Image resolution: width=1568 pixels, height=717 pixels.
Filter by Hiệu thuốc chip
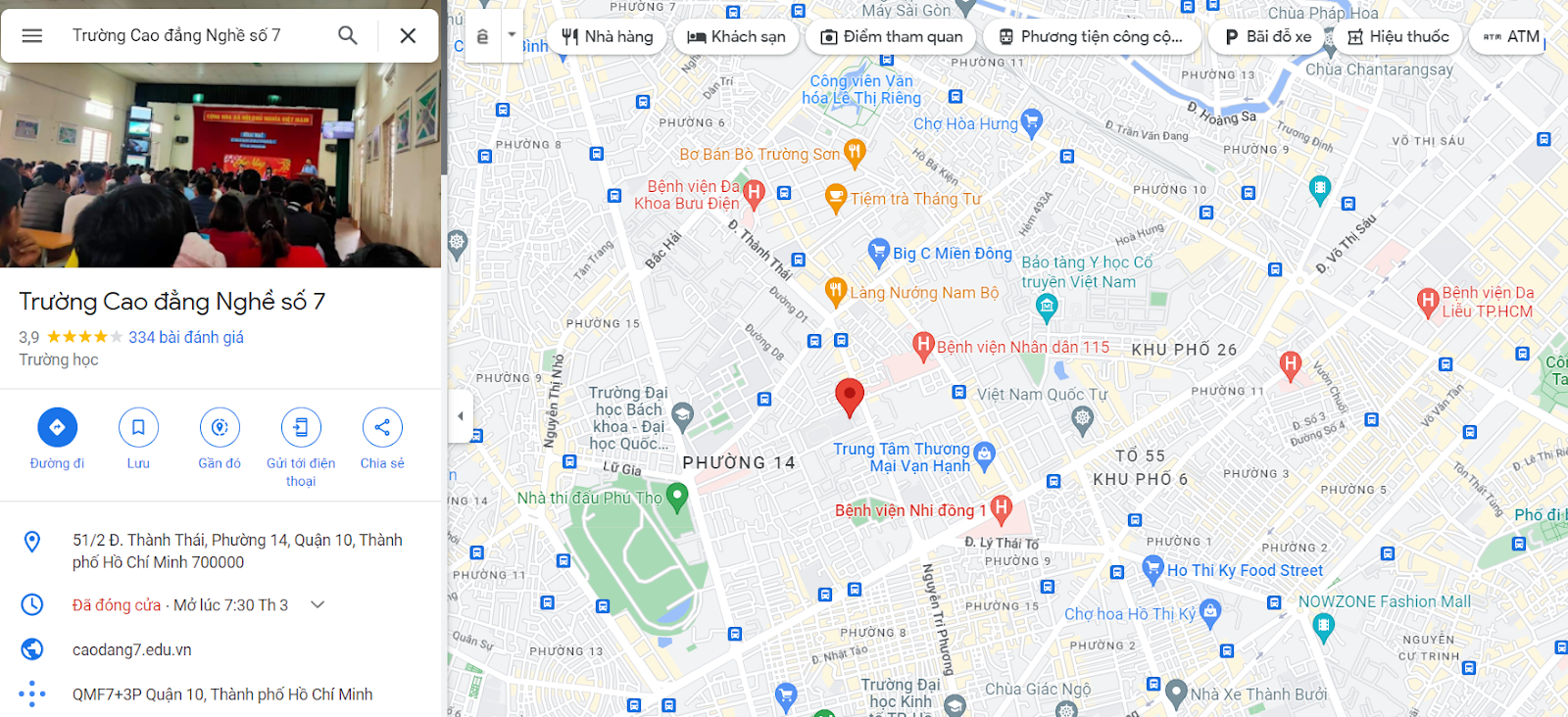1398,36
